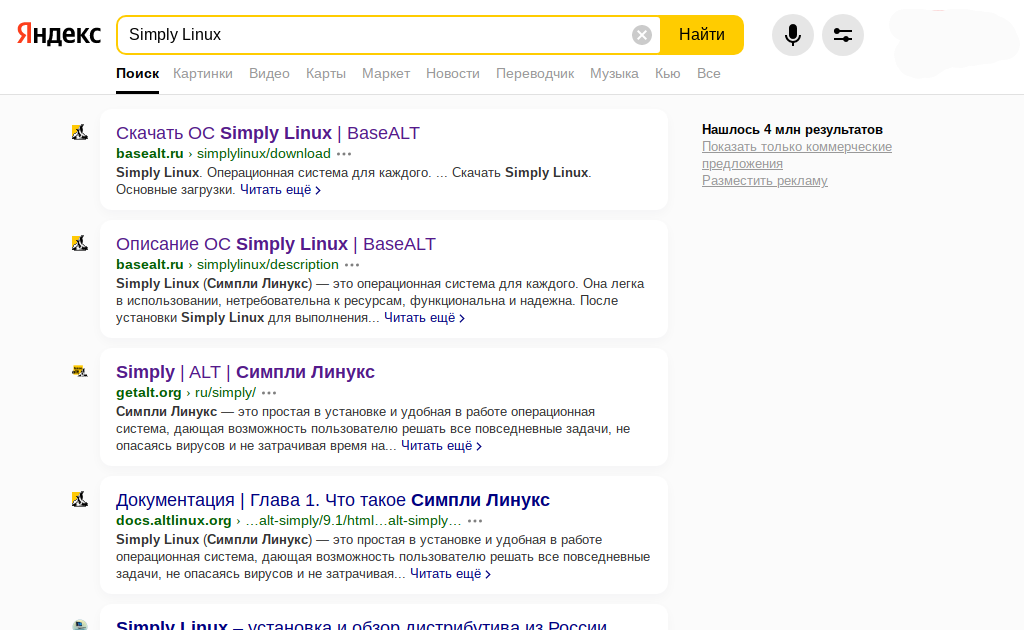Click the Яндекс logo
Image resolution: width=1024 pixels, height=630 pixels.
[x=59, y=34]
